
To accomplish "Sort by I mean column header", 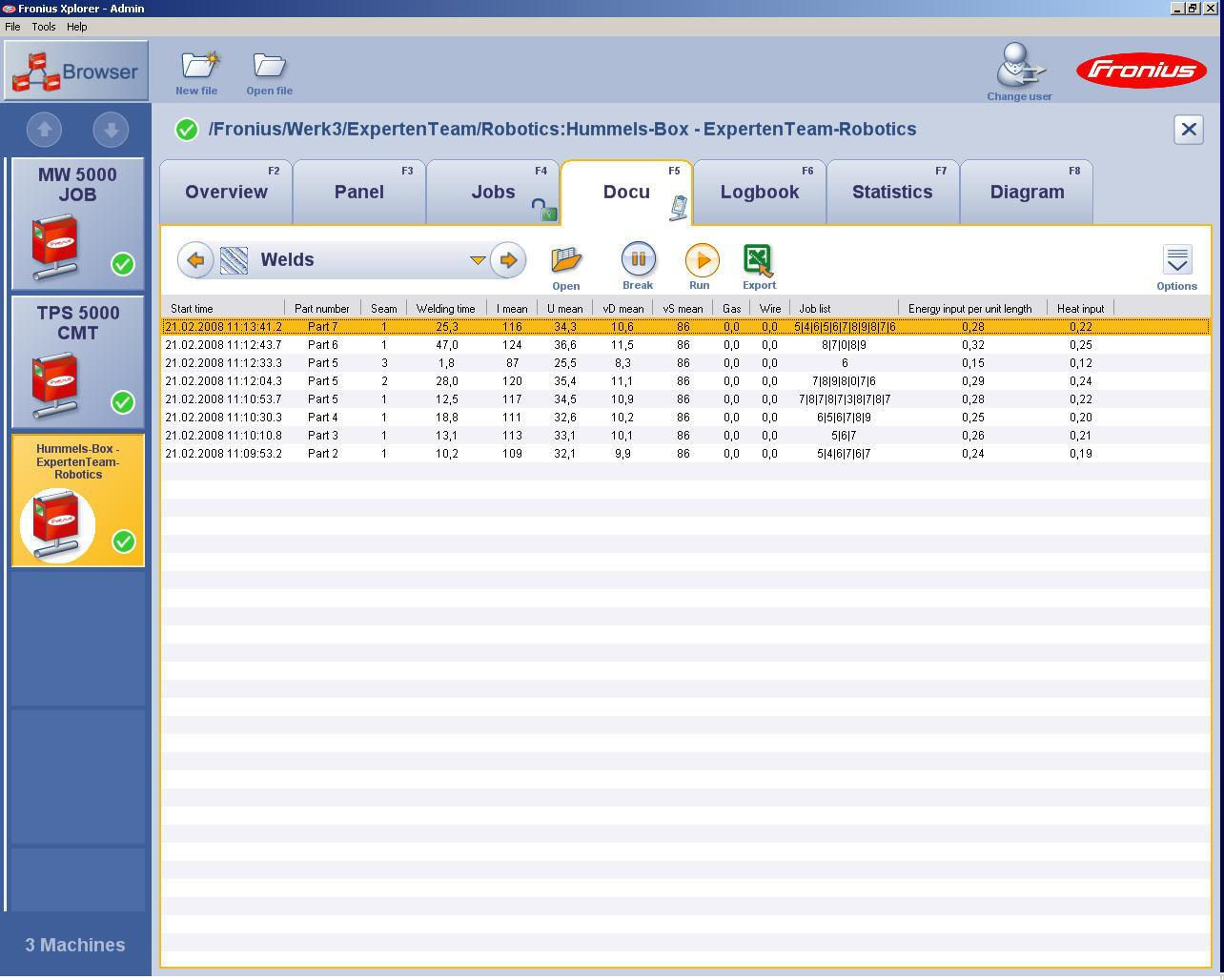I will click(512, 308).
